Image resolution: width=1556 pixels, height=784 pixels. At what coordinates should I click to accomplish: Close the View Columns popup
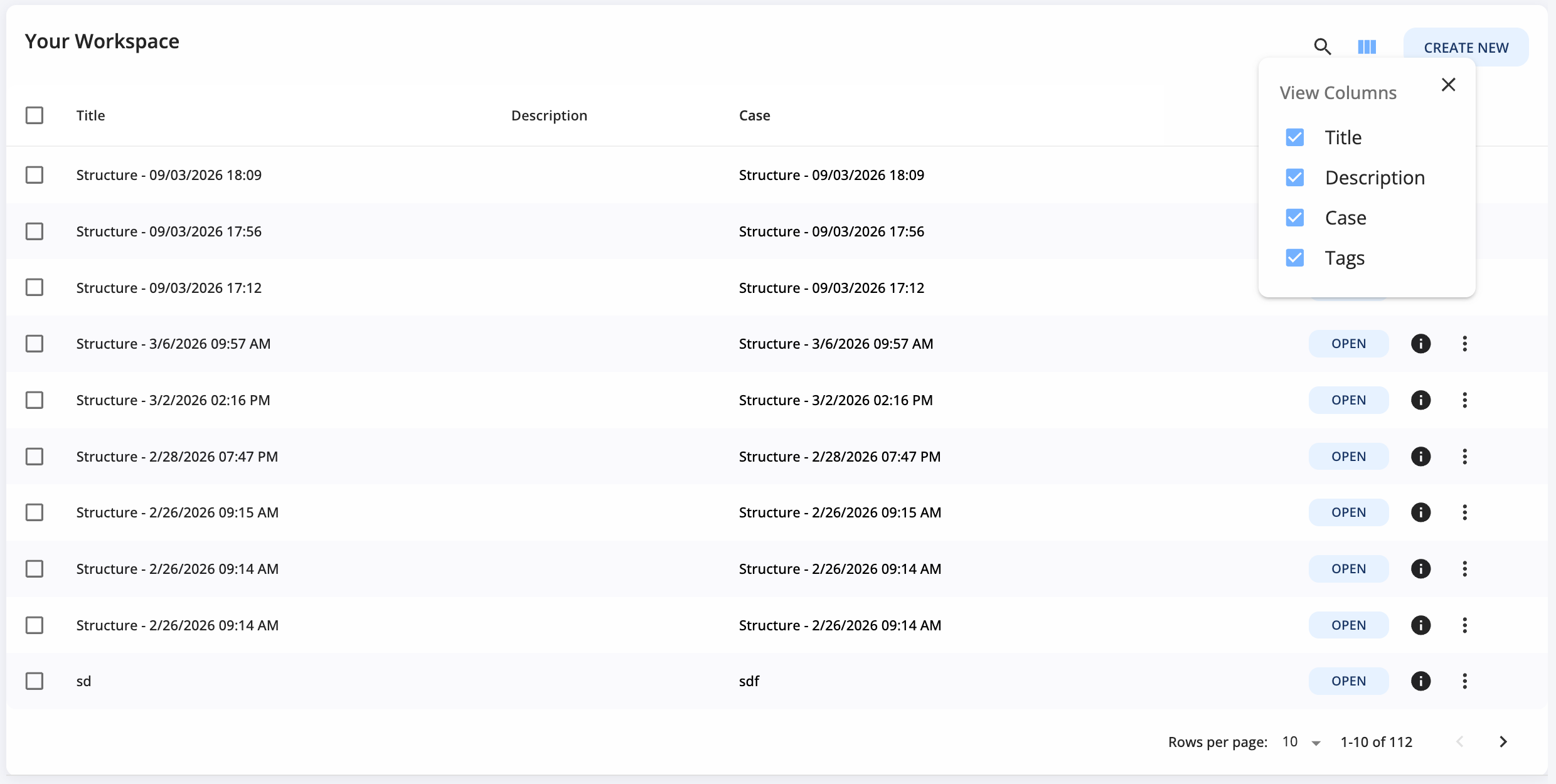1448,85
